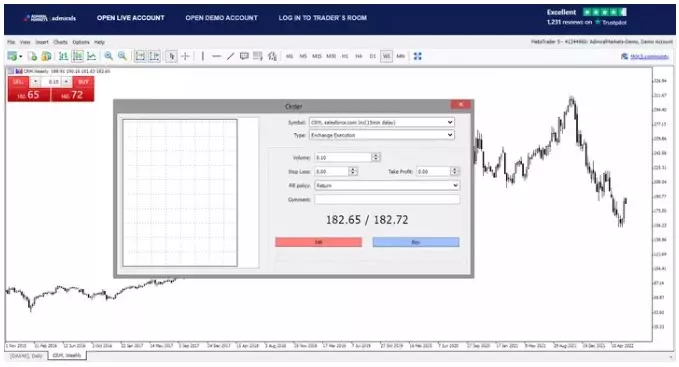This screenshot has height=367, width=679.
Task: Open the File menu
Action: point(11,42)
